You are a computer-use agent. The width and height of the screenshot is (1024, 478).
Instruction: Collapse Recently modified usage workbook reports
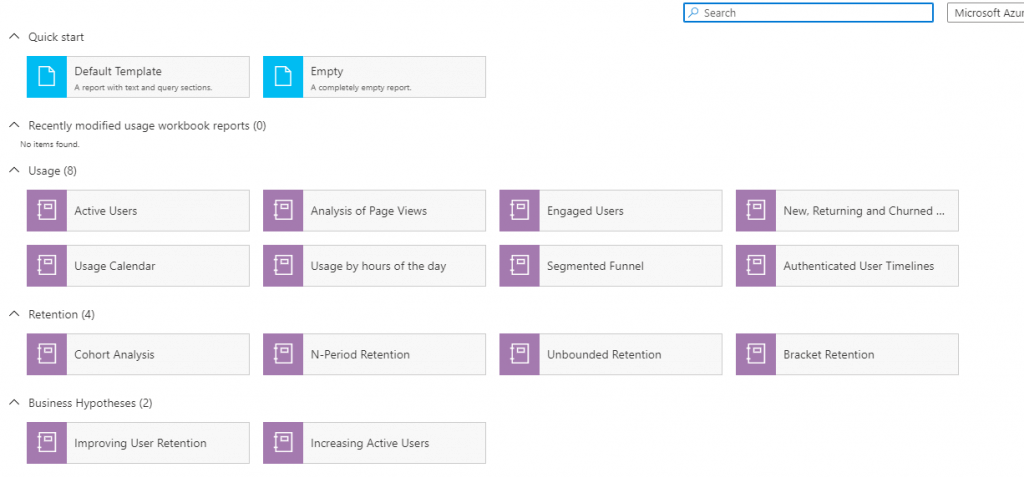13,125
